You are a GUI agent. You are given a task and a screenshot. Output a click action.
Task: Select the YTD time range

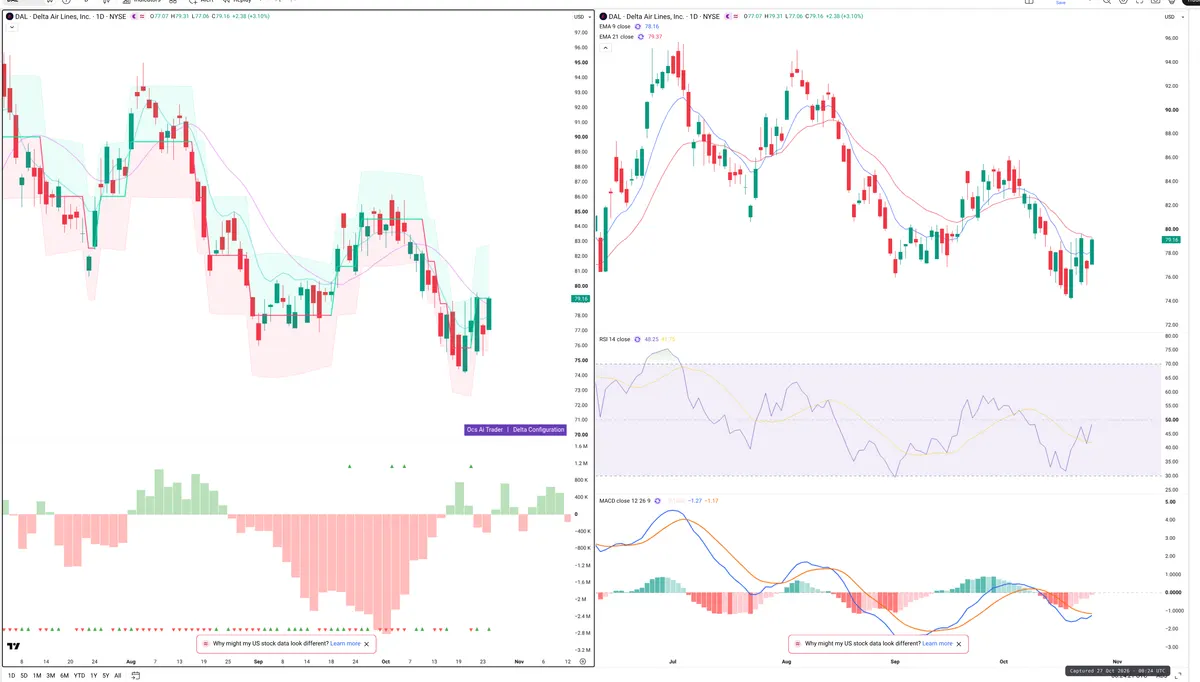point(79,676)
